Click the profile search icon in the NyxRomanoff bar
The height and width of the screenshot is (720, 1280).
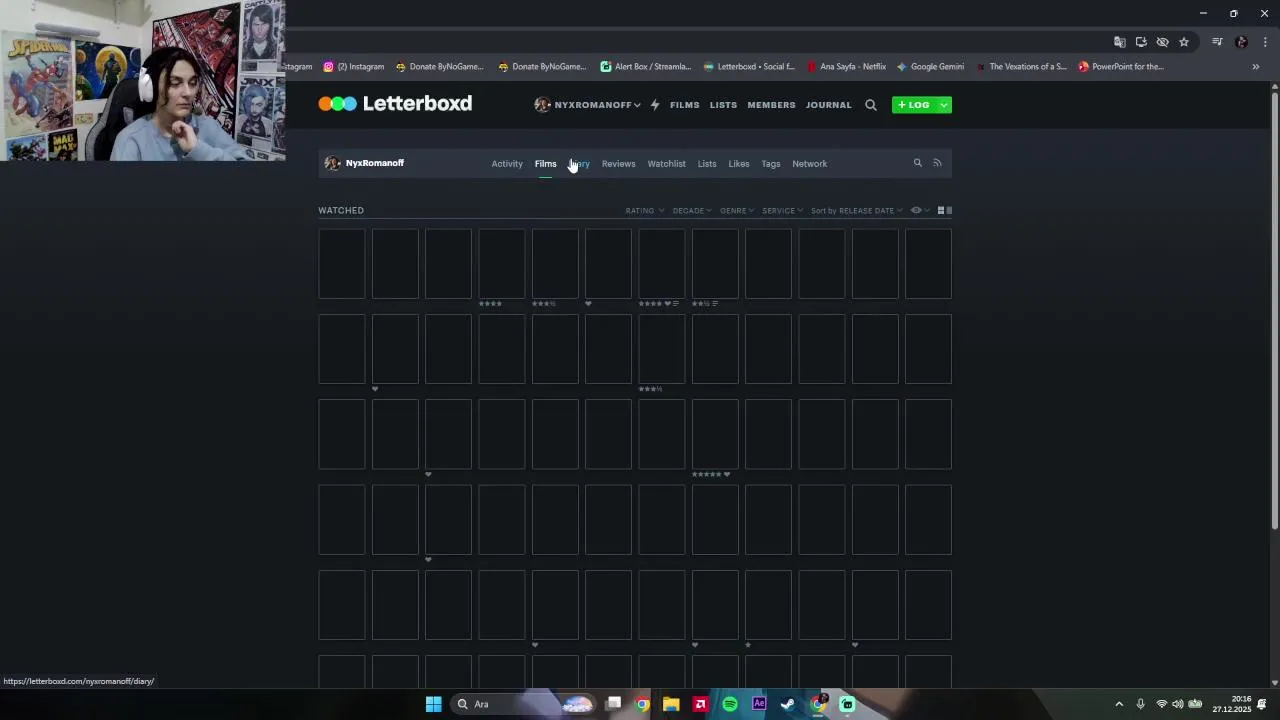coord(917,163)
